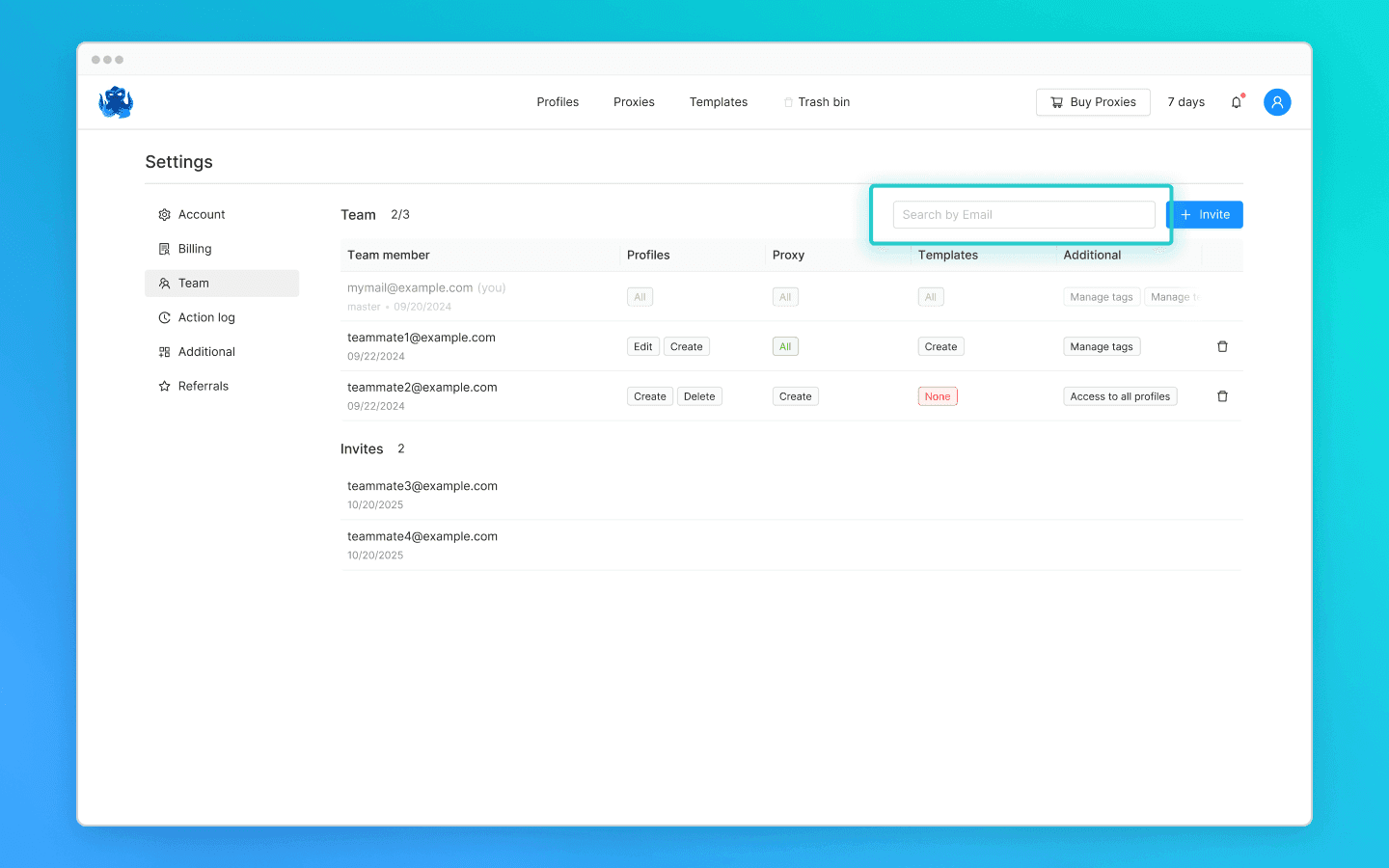Screen dimensions: 1389x868
Task: Focus the Search by Email field
Action: click(x=1023, y=215)
